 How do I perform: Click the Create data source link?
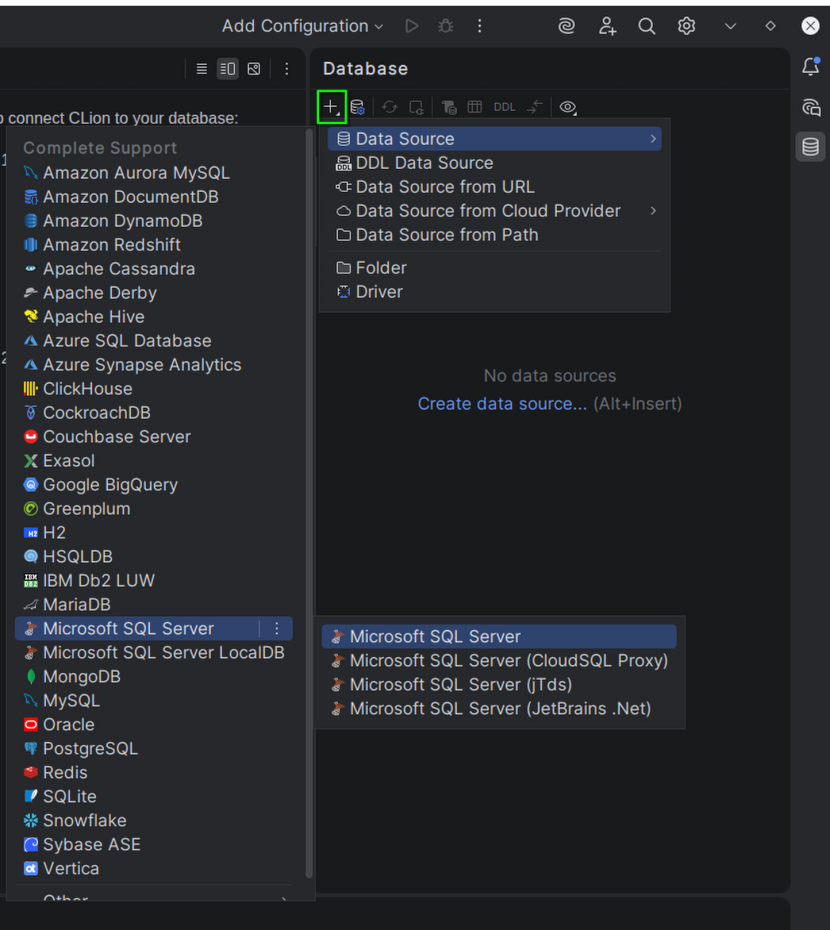click(502, 404)
